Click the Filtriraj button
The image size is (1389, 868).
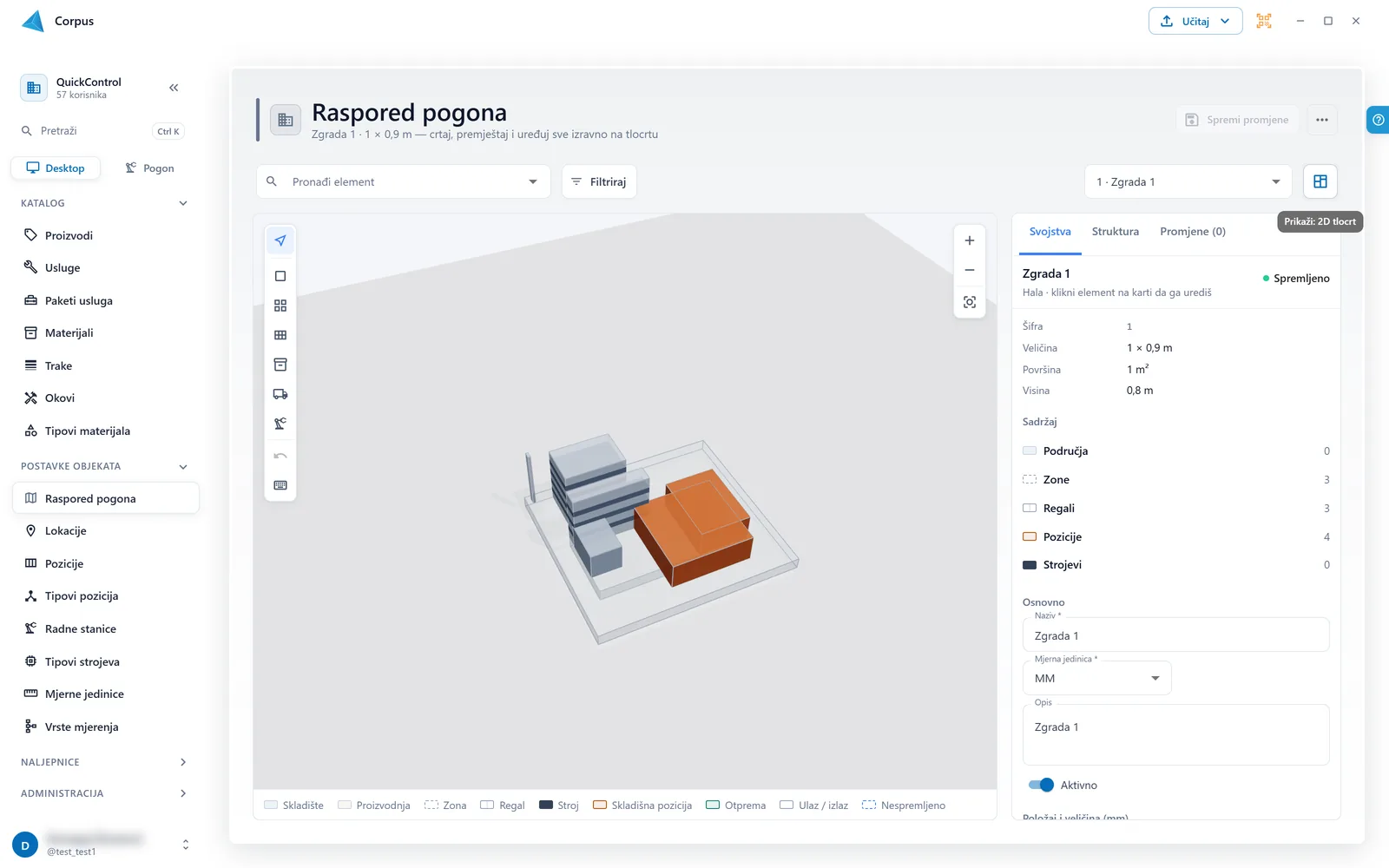point(599,181)
